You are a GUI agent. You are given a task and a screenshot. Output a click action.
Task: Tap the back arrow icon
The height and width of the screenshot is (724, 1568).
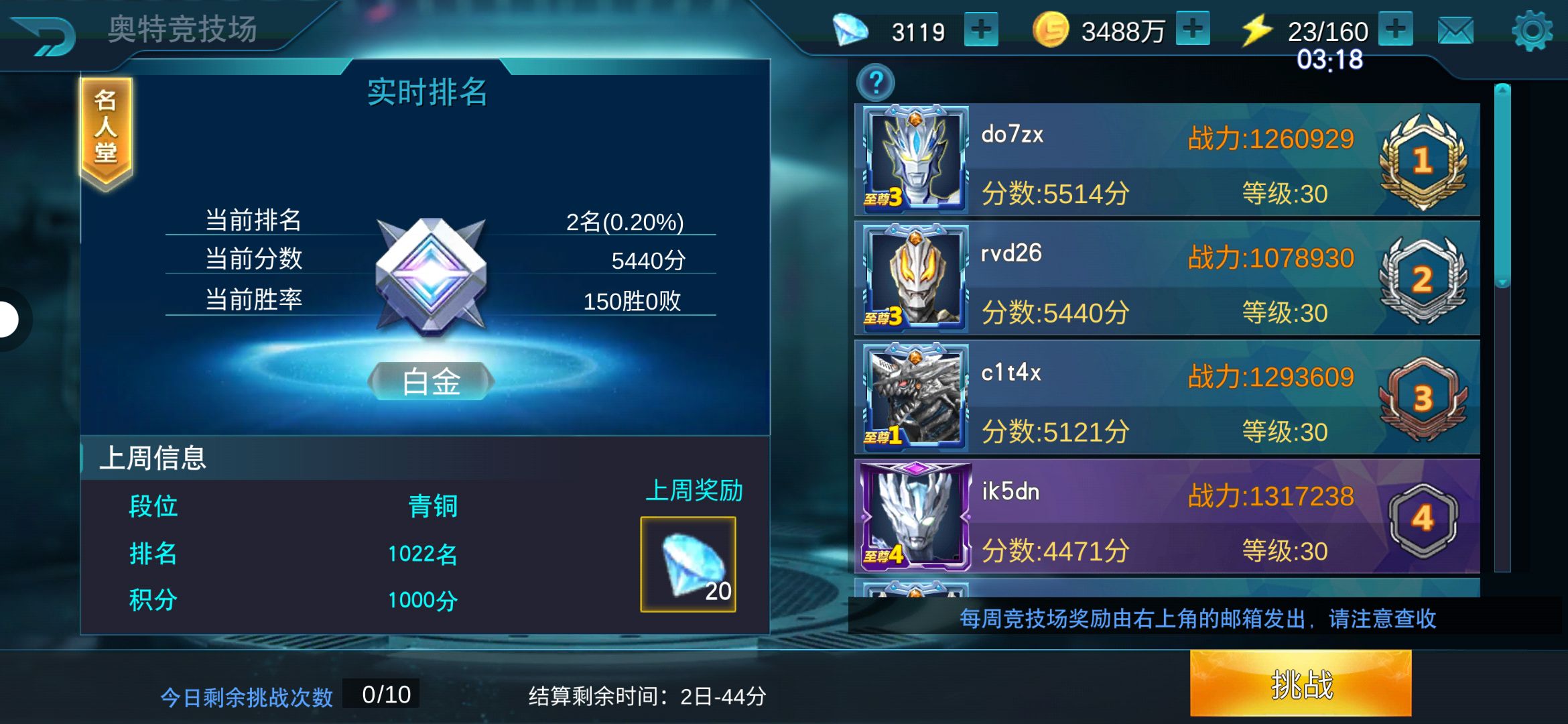(x=44, y=35)
